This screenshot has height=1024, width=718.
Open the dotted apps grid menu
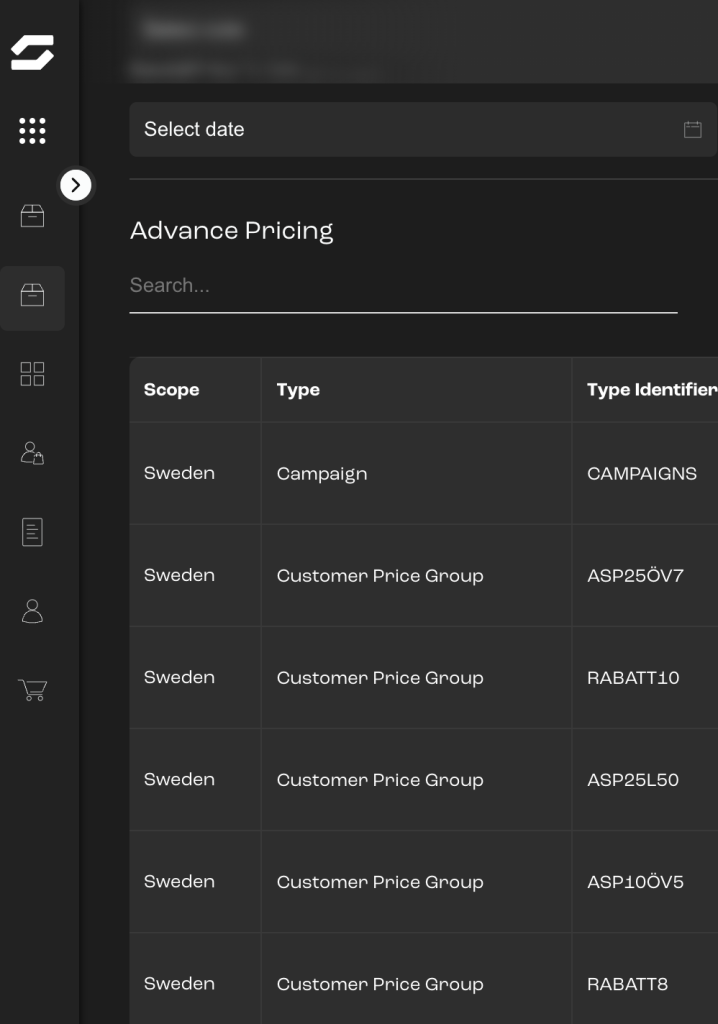click(x=32, y=131)
